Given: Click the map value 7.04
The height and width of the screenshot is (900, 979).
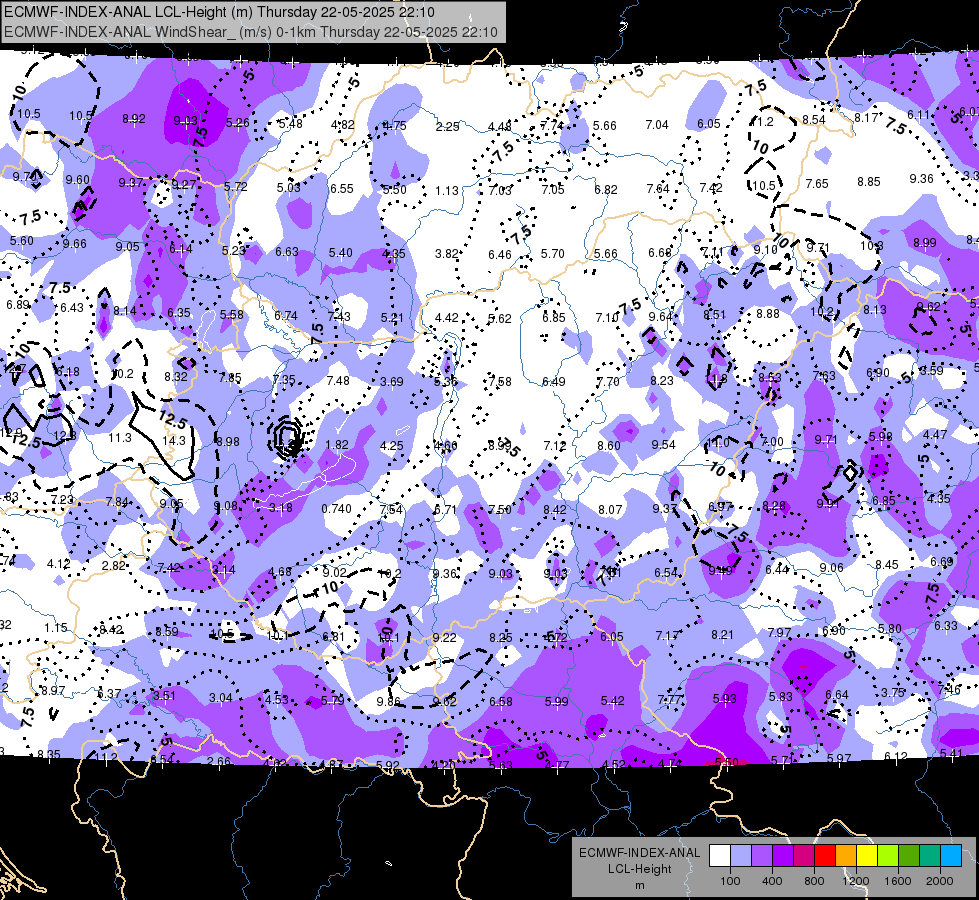Looking at the screenshot, I should (657, 125).
